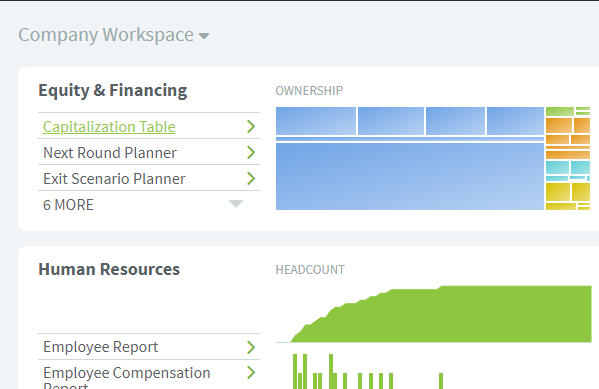
Task: Click the chevron next to Capitalization Table
Action: coord(251,126)
